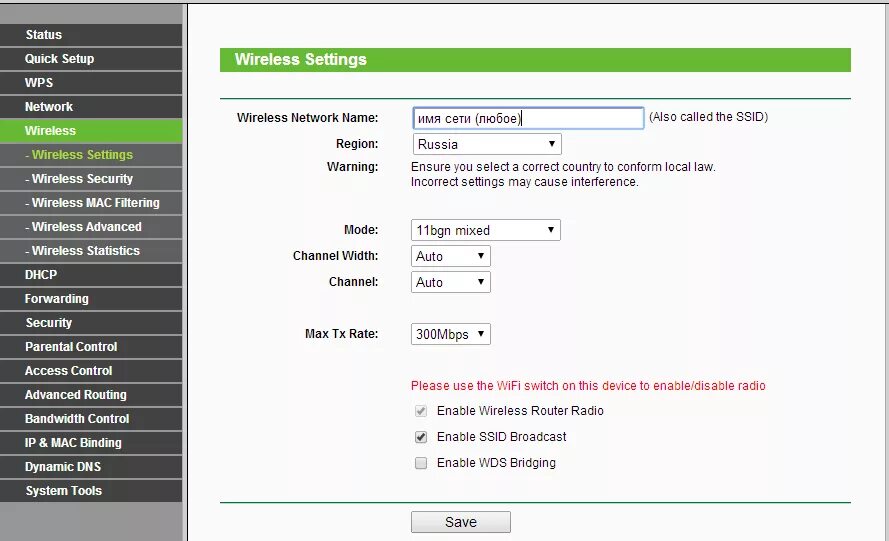
Task: Open the Status menu item
Action: [91, 35]
